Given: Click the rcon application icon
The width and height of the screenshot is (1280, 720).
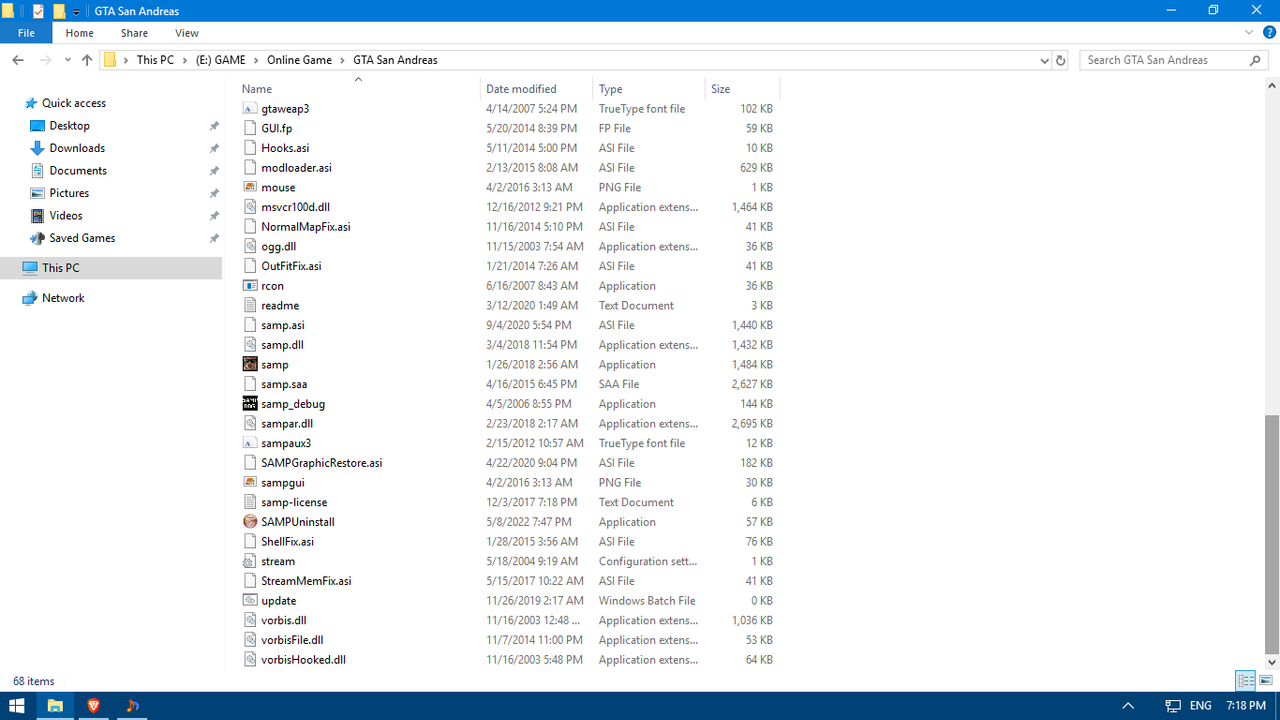Looking at the screenshot, I should pos(250,286).
